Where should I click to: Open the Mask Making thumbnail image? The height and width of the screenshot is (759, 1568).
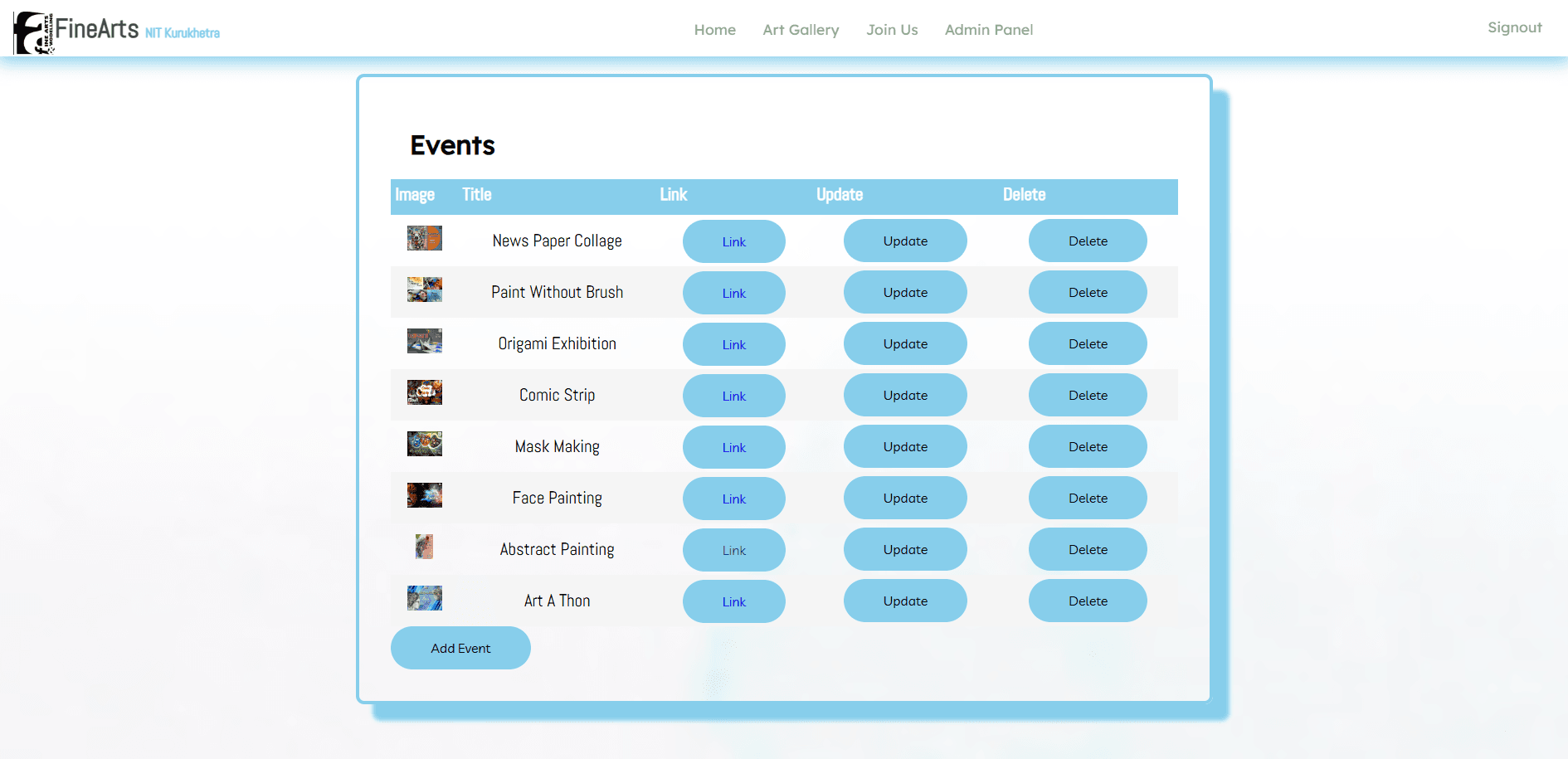pos(424,444)
